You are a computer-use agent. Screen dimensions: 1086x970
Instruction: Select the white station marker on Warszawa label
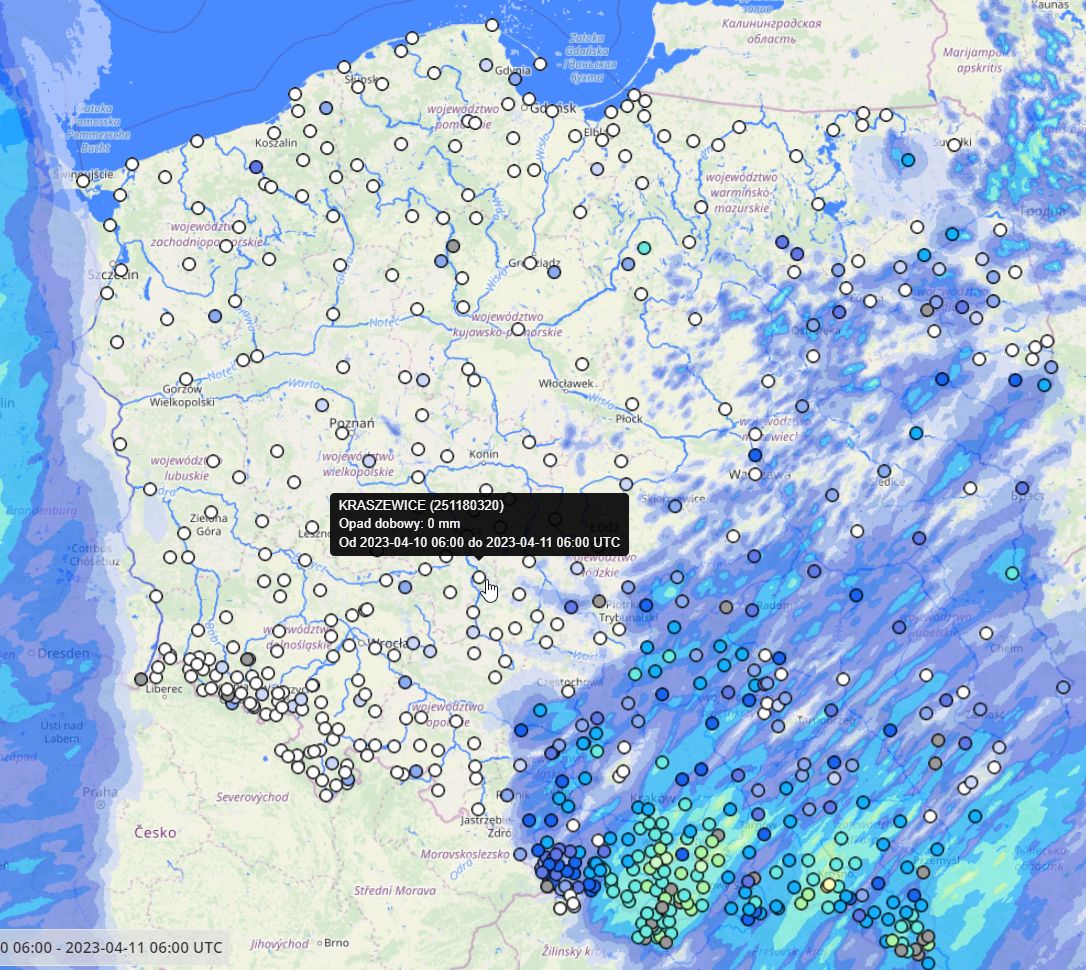click(x=755, y=474)
